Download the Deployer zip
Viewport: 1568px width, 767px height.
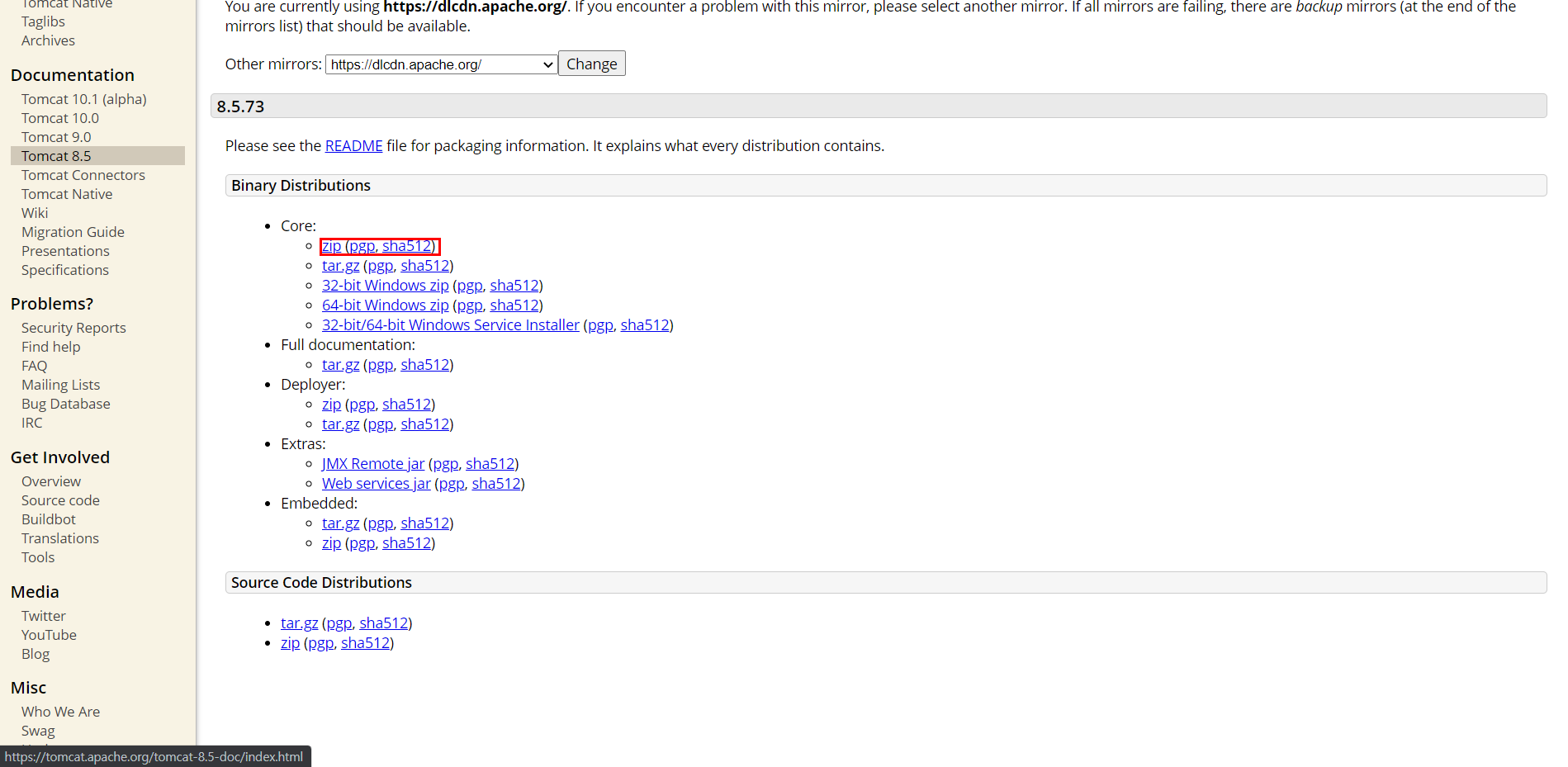(x=331, y=405)
